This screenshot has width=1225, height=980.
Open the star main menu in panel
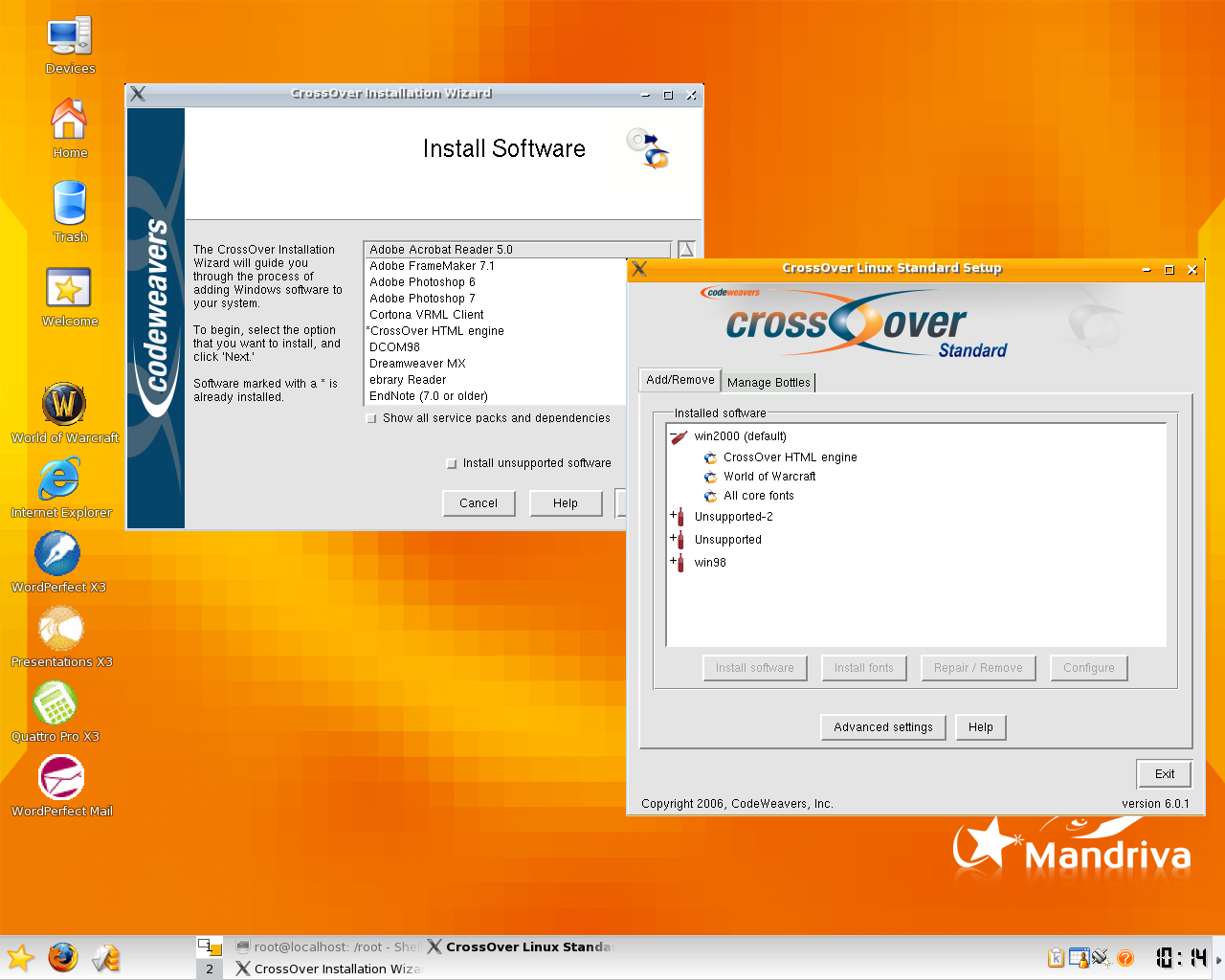coord(20,957)
